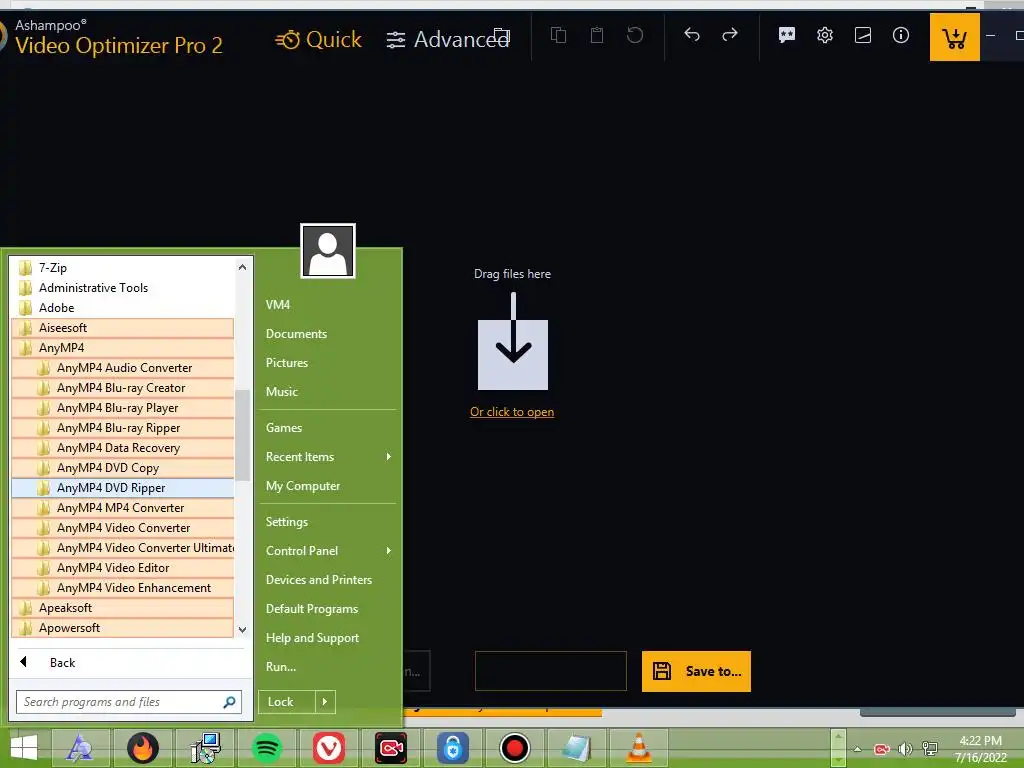
Task: Open AnyMP4 Audio Converter folder
Action: (x=123, y=368)
